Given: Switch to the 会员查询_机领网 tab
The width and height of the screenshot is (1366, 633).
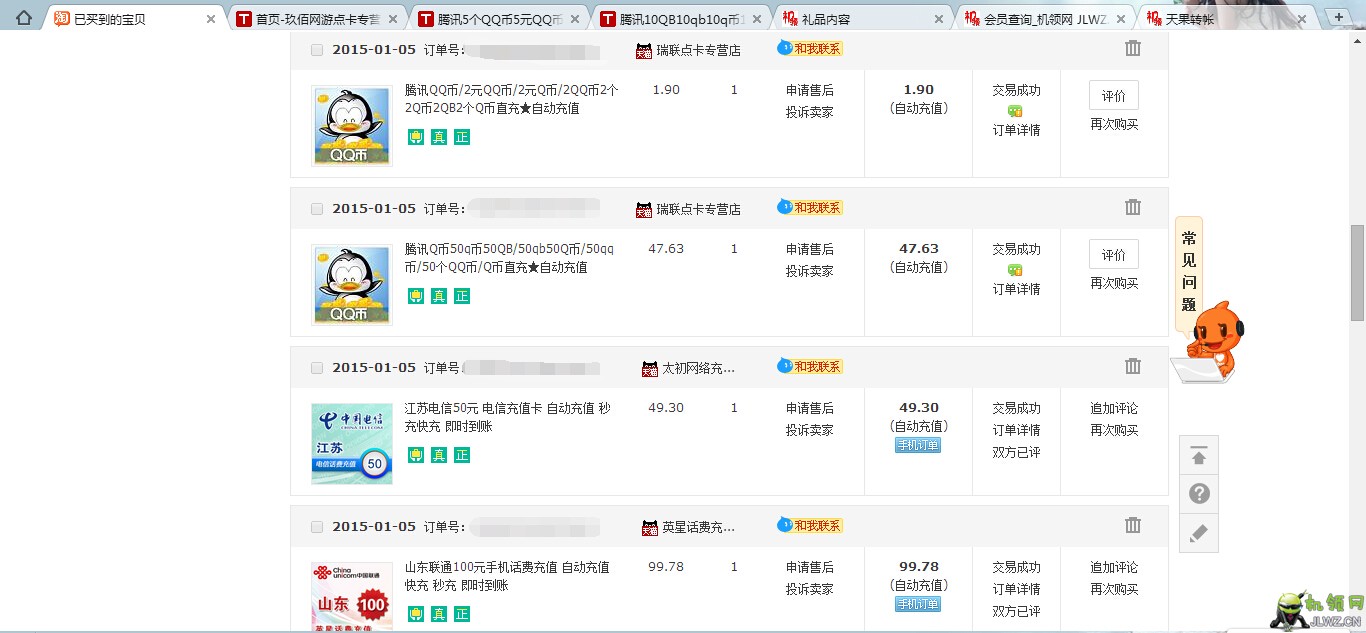Looking at the screenshot, I should click(x=1044, y=19).
